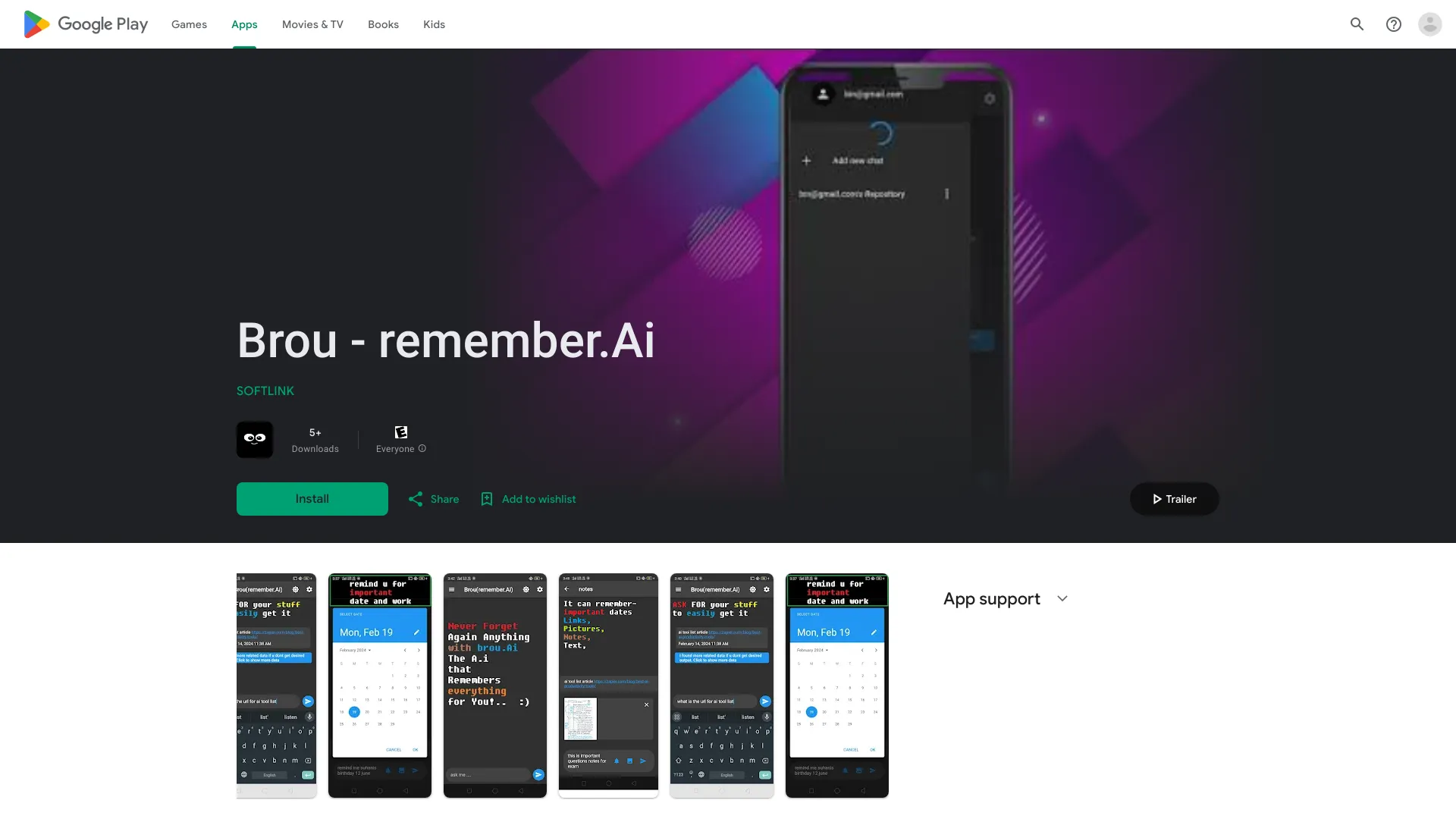Screen dimensions: 1456x819
Task: Click the Google Play account icon
Action: (x=1431, y=24)
